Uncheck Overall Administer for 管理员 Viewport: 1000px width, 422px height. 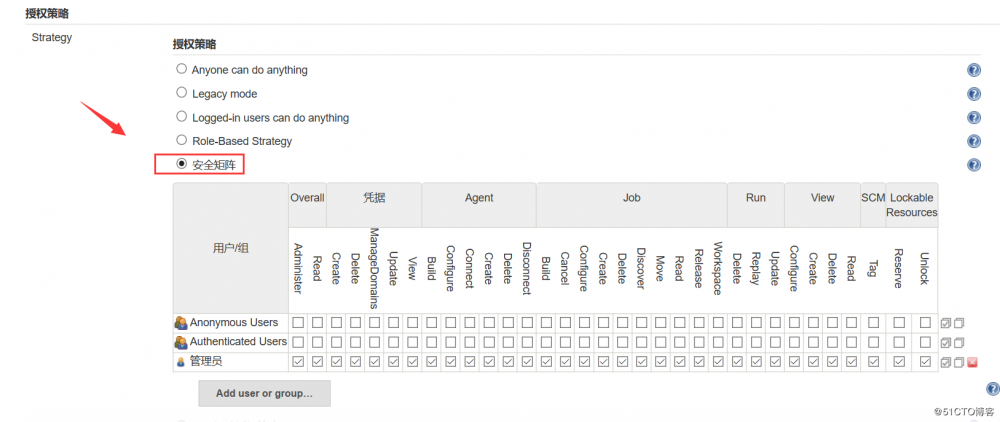[298, 362]
